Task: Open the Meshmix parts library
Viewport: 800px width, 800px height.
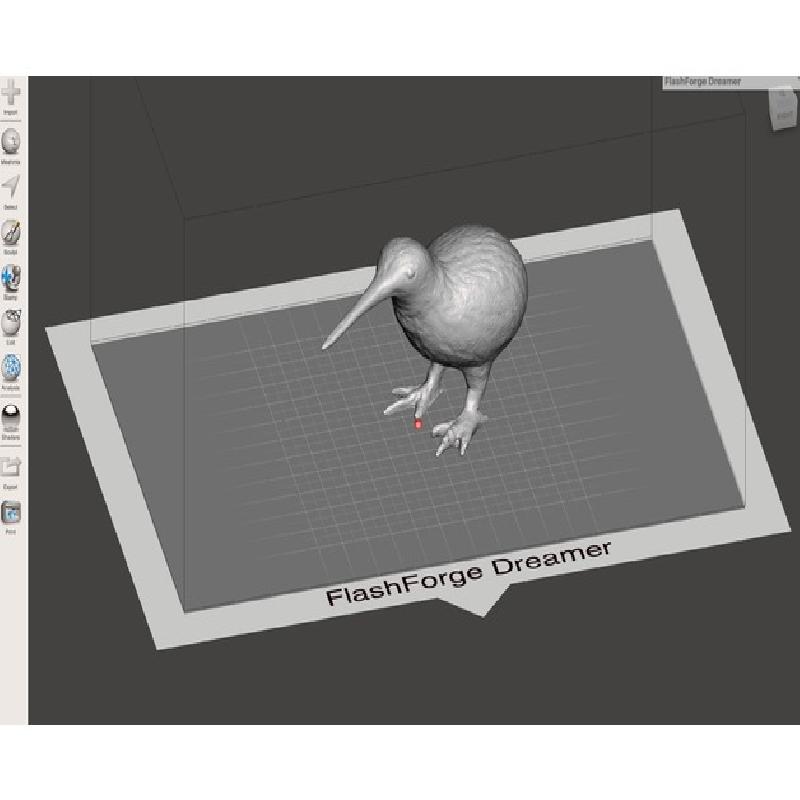Action: click(x=11, y=146)
